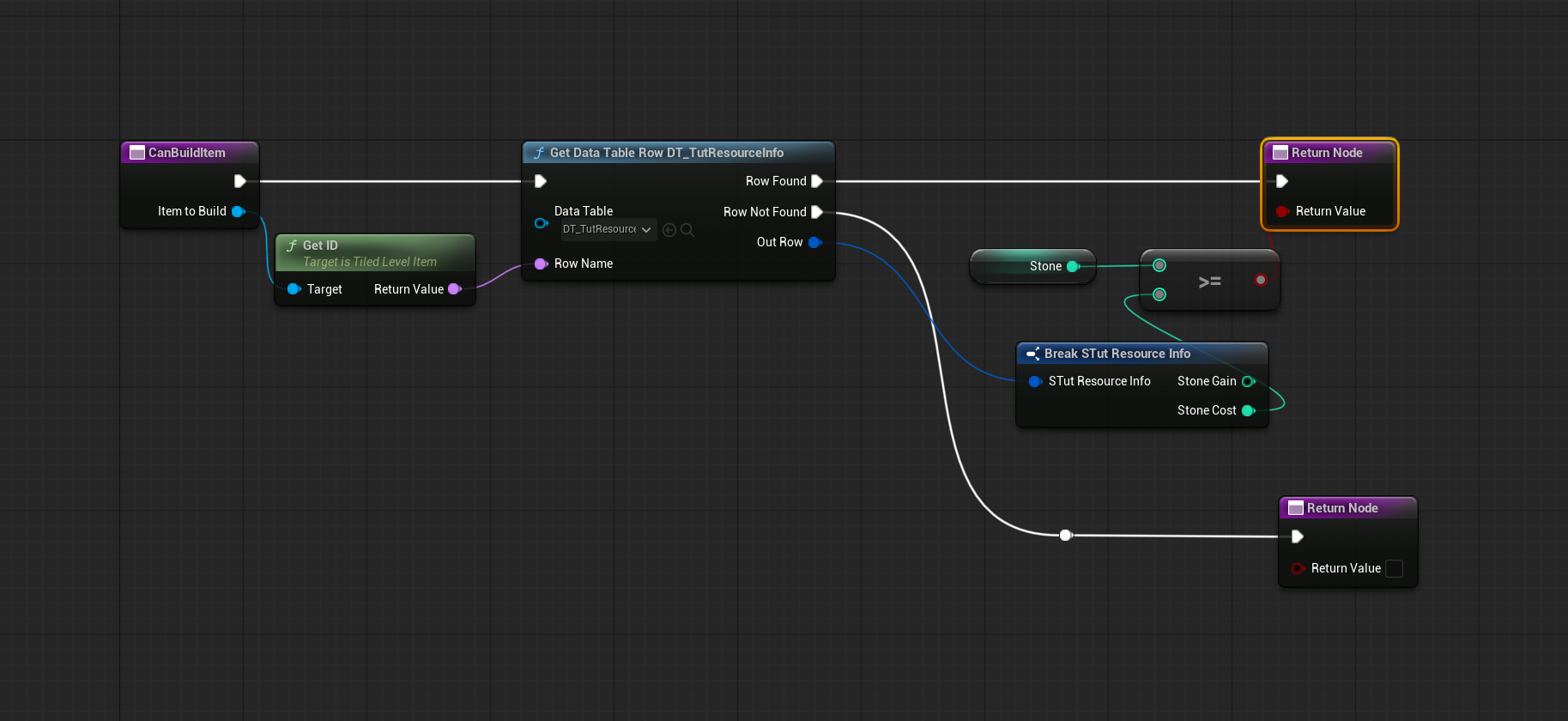Image resolution: width=1568 pixels, height=721 pixels.
Task: Click the STut Resource Info input pin
Action: pos(1035,382)
